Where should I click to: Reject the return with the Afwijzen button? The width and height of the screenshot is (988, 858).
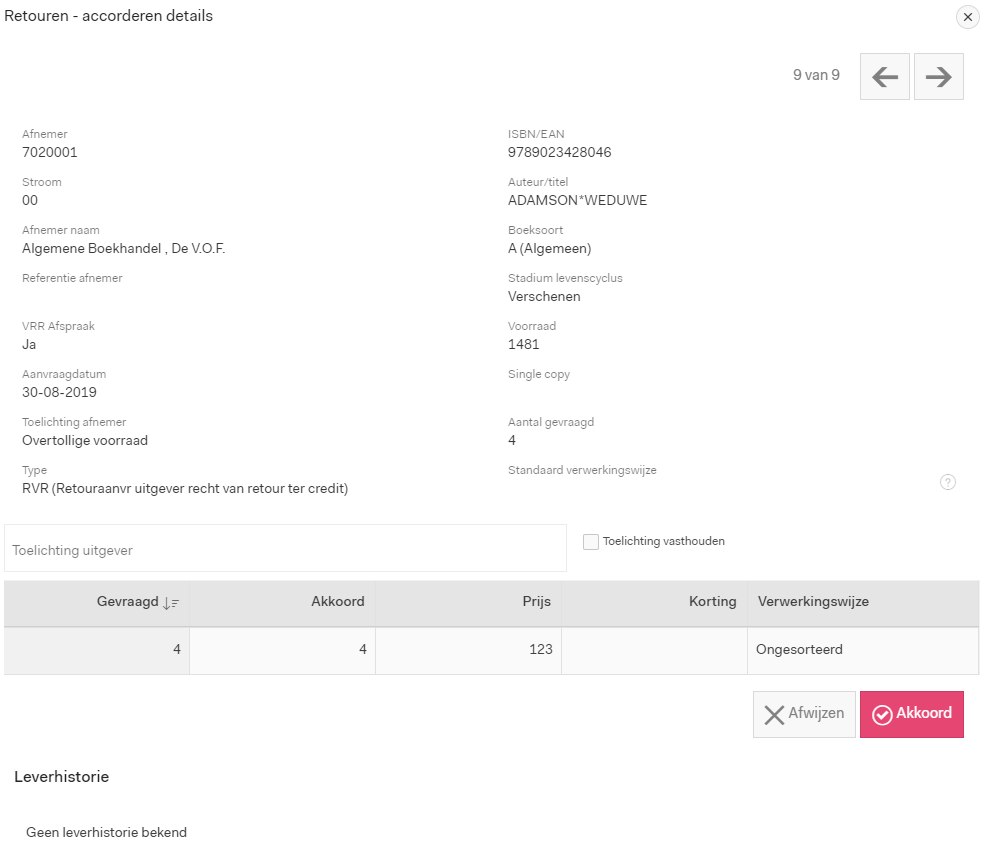804,714
